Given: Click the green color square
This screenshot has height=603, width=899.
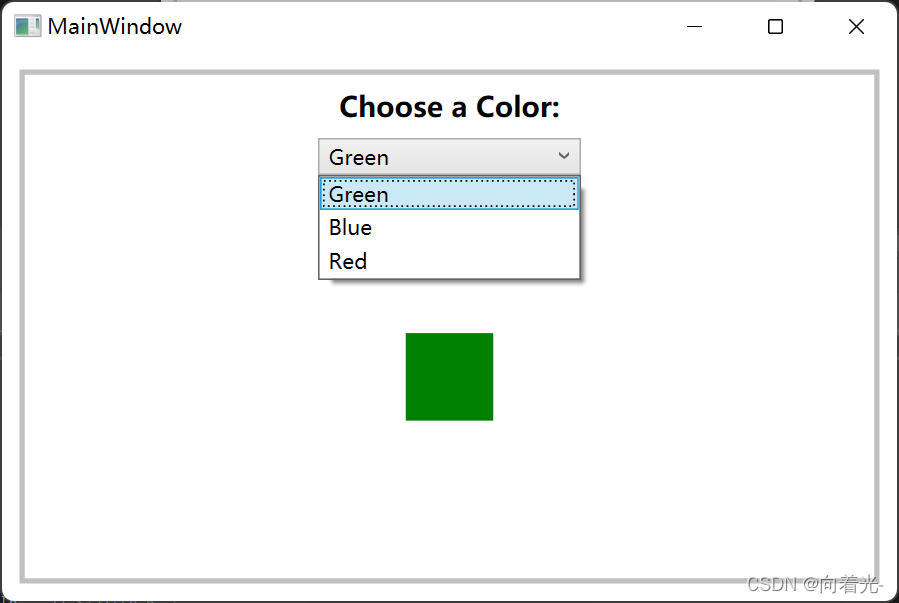Looking at the screenshot, I should click(449, 377).
